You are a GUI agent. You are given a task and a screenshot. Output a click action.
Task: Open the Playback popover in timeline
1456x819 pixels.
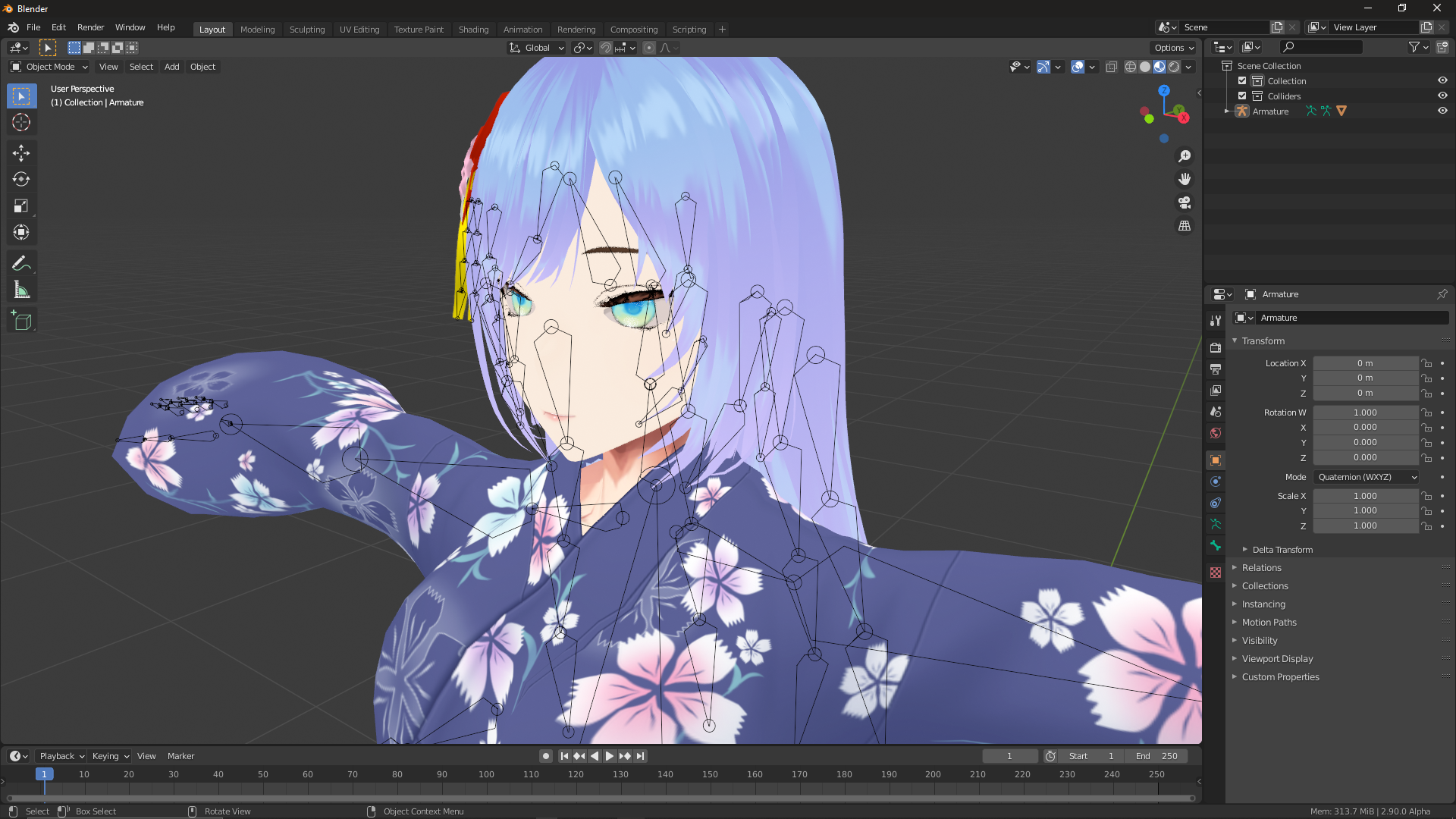pyautogui.click(x=61, y=756)
